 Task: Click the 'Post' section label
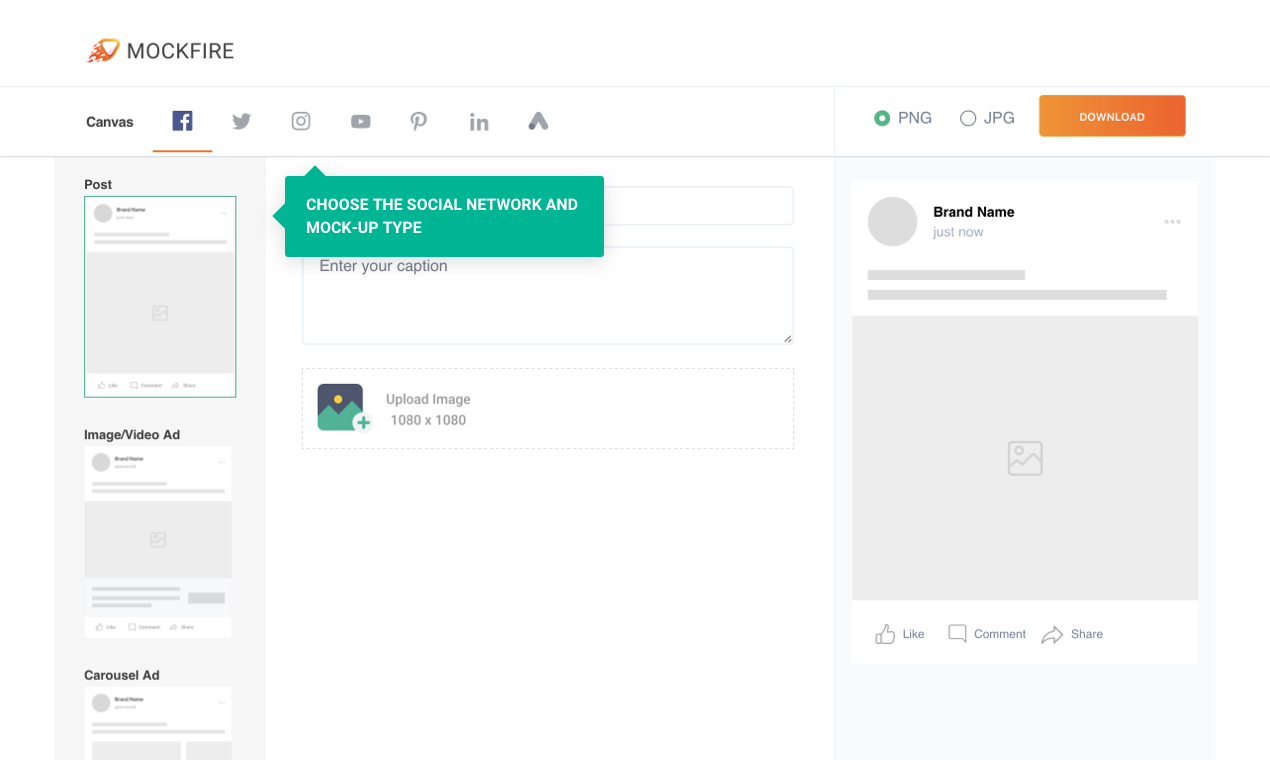click(98, 184)
